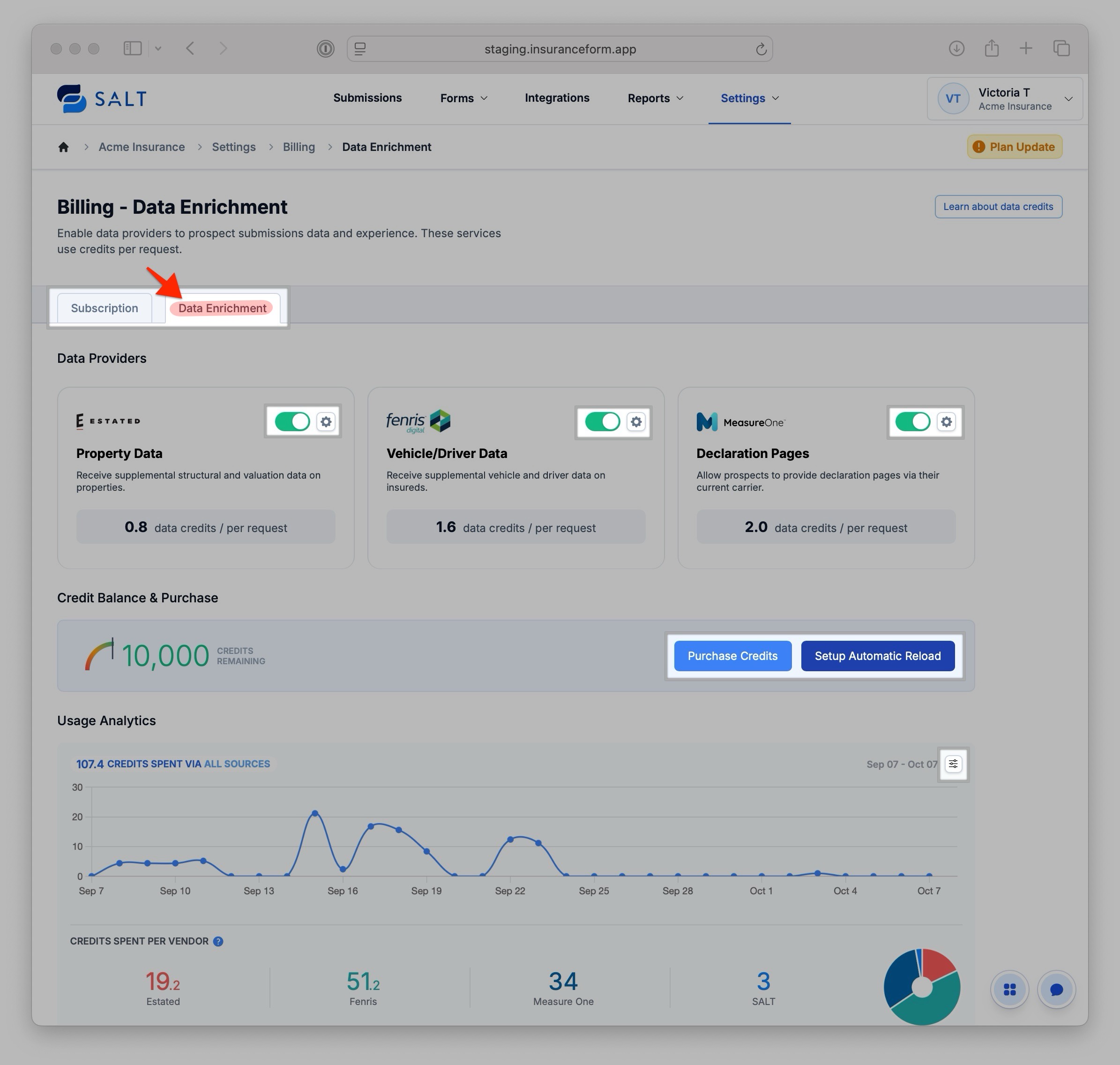1120x1065 pixels.
Task: Open Estated Property Data gear settings
Action: pyautogui.click(x=326, y=422)
